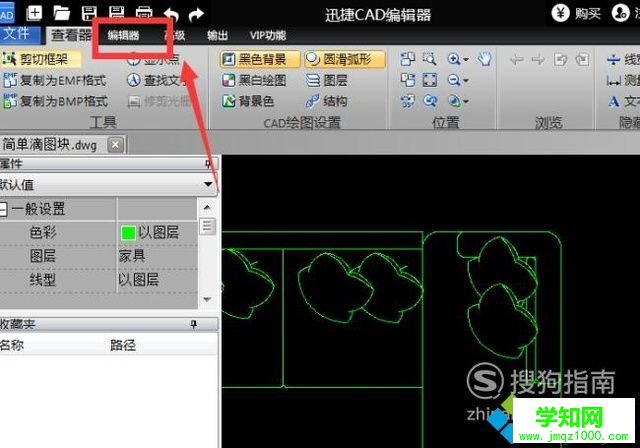
Task: Toggle 黑色背景 option
Action: (x=260, y=59)
